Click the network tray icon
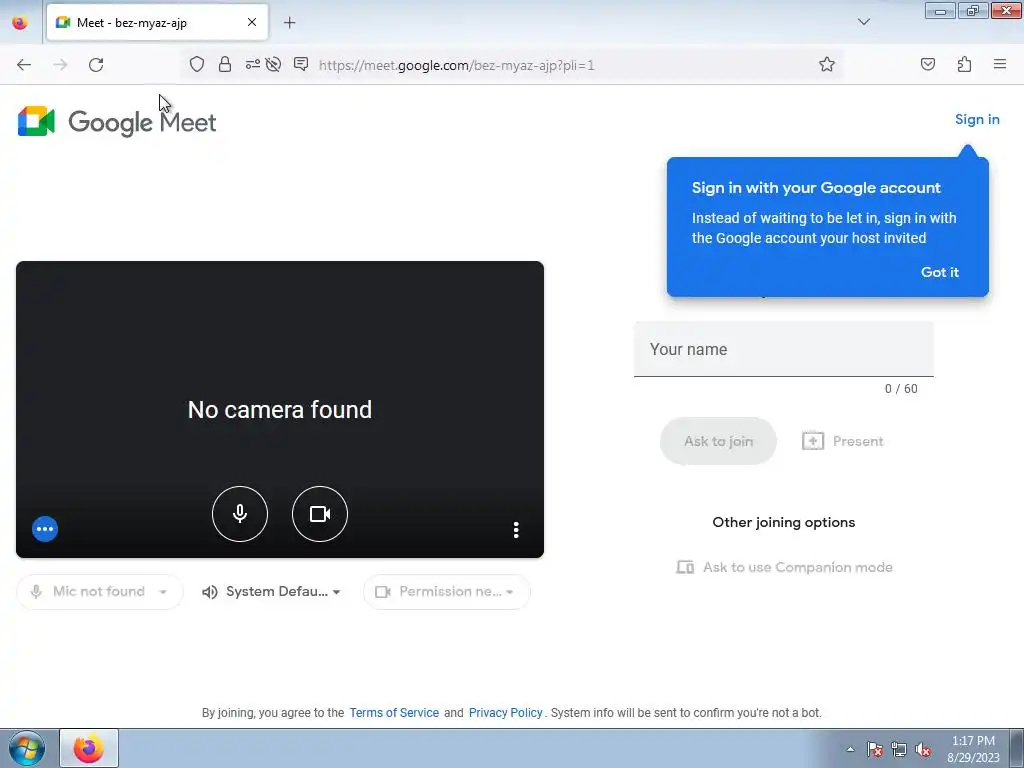Screen dimensions: 1024x768 click(899, 749)
